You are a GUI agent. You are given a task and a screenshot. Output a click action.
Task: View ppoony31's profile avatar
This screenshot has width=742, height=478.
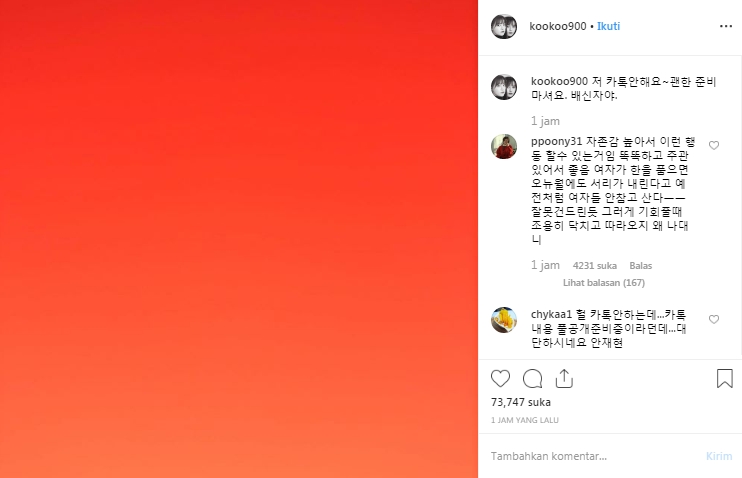(x=504, y=146)
